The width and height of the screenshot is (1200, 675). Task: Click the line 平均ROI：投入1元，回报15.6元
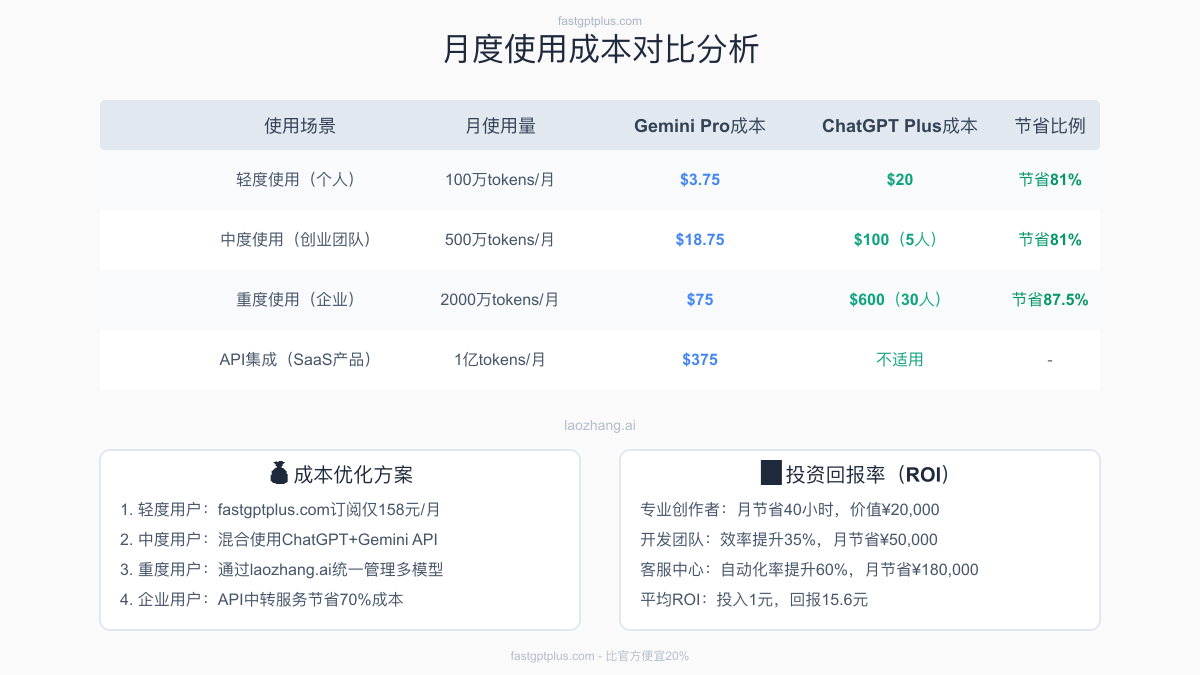coord(754,600)
